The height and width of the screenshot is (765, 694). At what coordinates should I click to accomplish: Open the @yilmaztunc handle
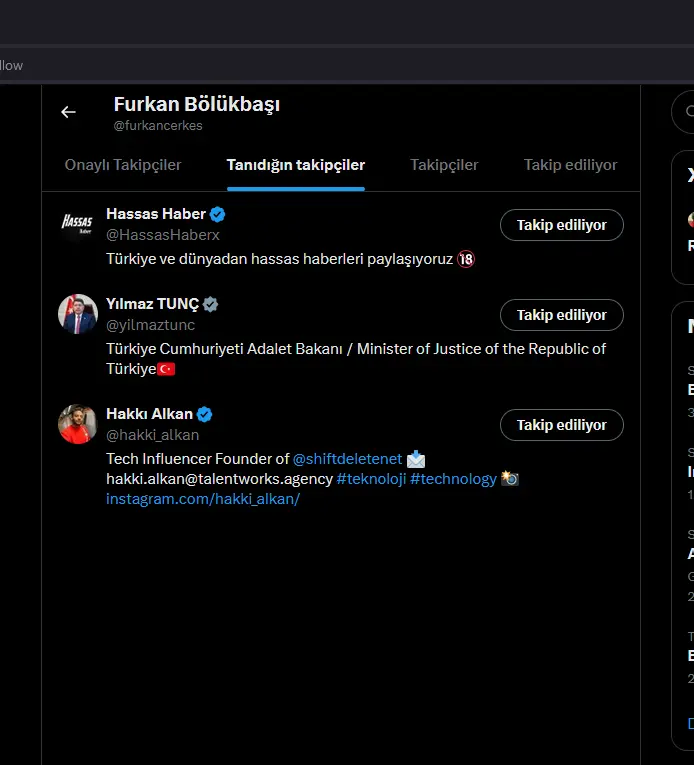point(151,325)
